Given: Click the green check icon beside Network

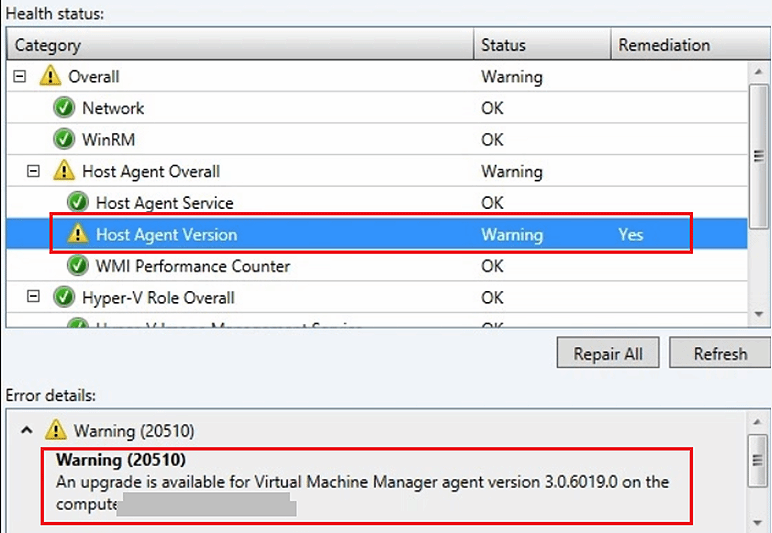Looking at the screenshot, I should (x=64, y=108).
